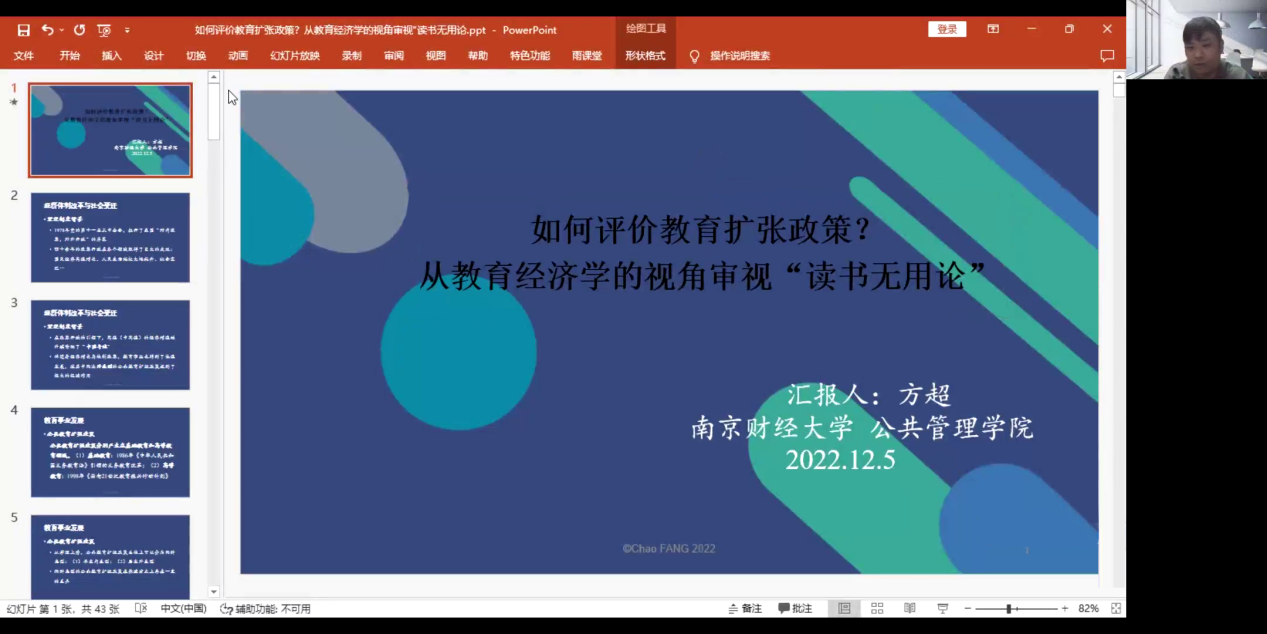The height and width of the screenshot is (634, 1267).
Task: Switch to Reading view icon
Action: tap(909, 609)
